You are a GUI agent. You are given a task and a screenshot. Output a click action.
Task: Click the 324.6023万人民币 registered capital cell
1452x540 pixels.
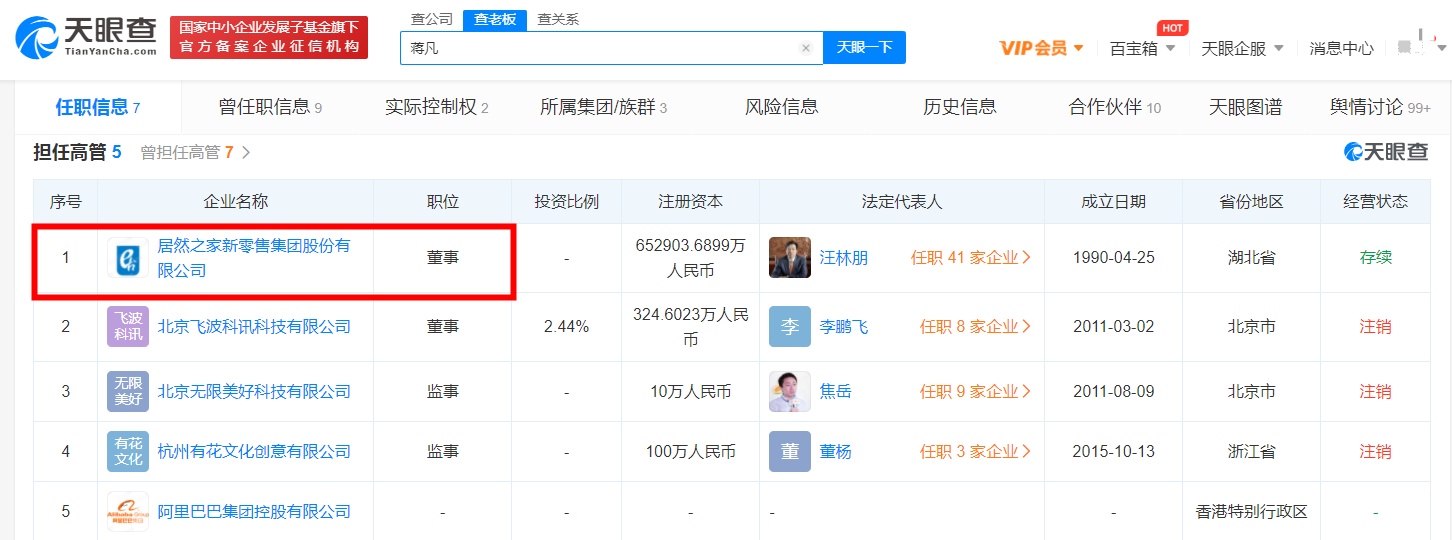click(x=690, y=327)
